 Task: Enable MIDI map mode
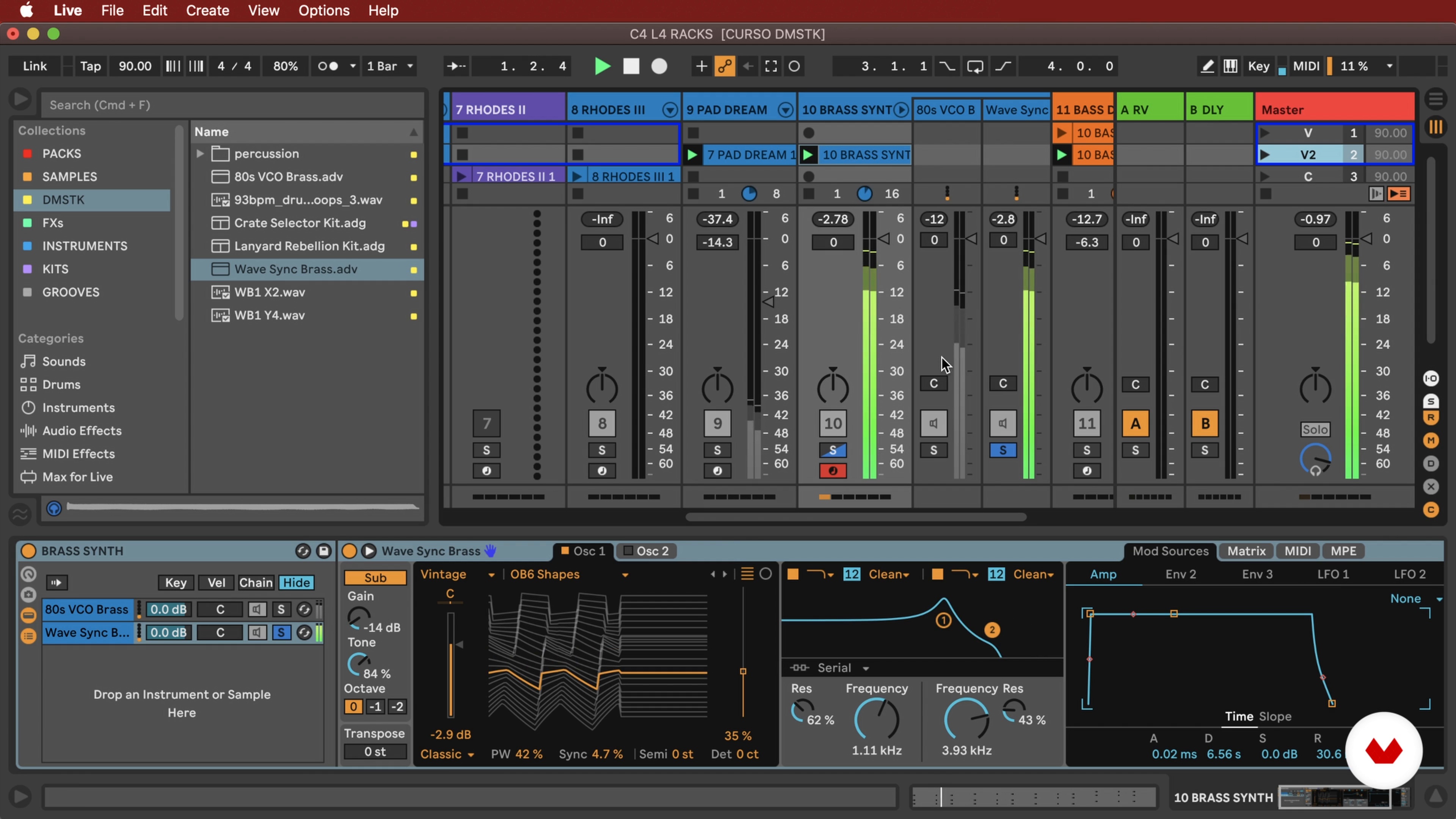1306,66
